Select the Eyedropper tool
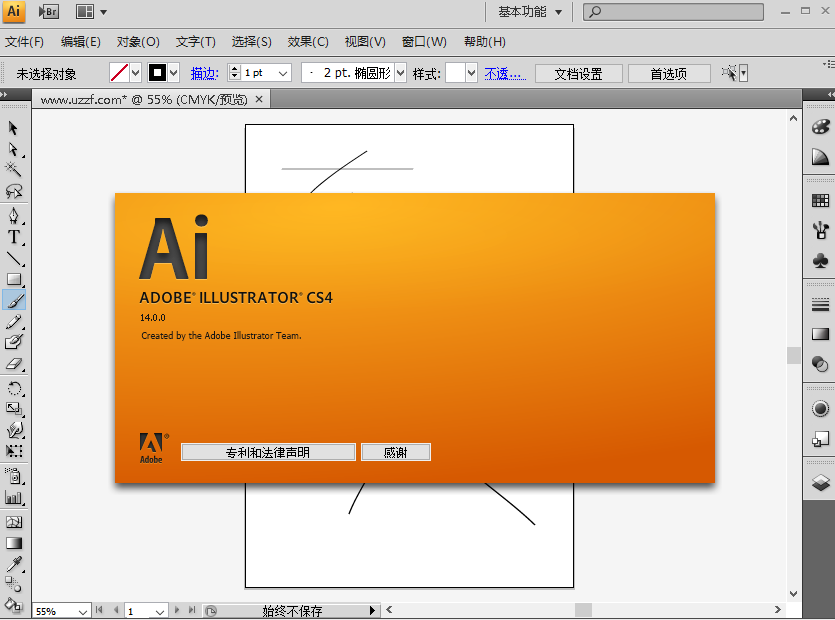Screen dimensions: 835x620 13,564
